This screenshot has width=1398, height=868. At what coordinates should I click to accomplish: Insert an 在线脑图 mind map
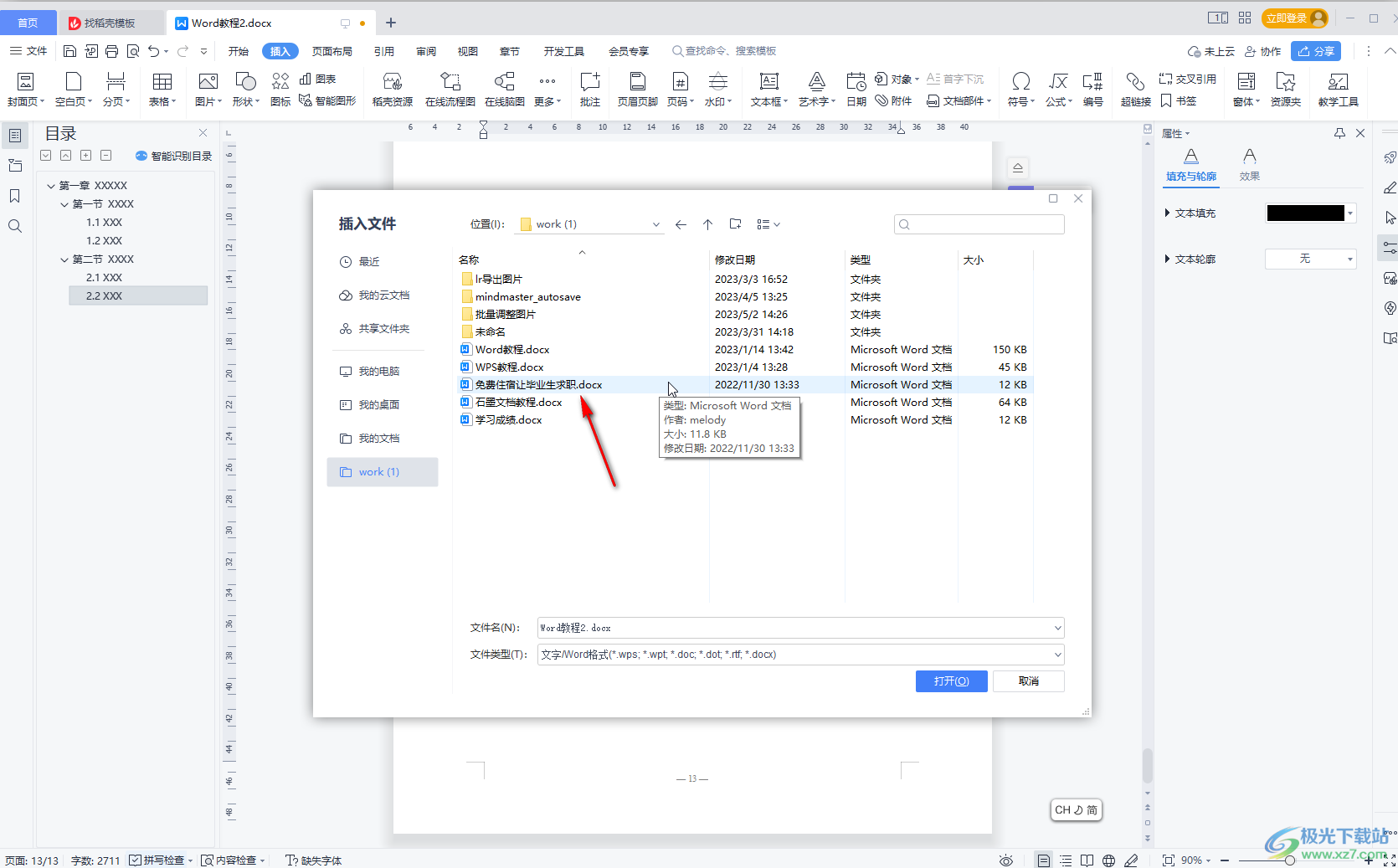[504, 89]
